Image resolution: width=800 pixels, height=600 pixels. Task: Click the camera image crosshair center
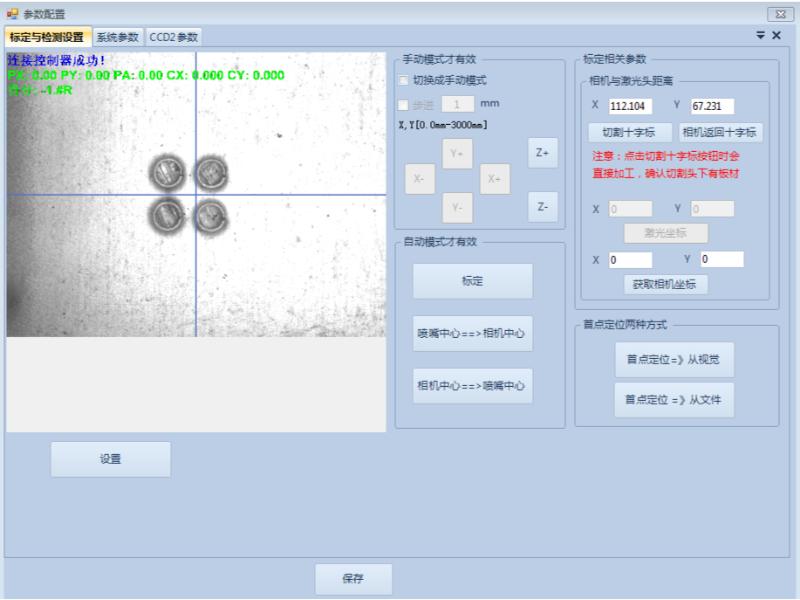(195, 194)
